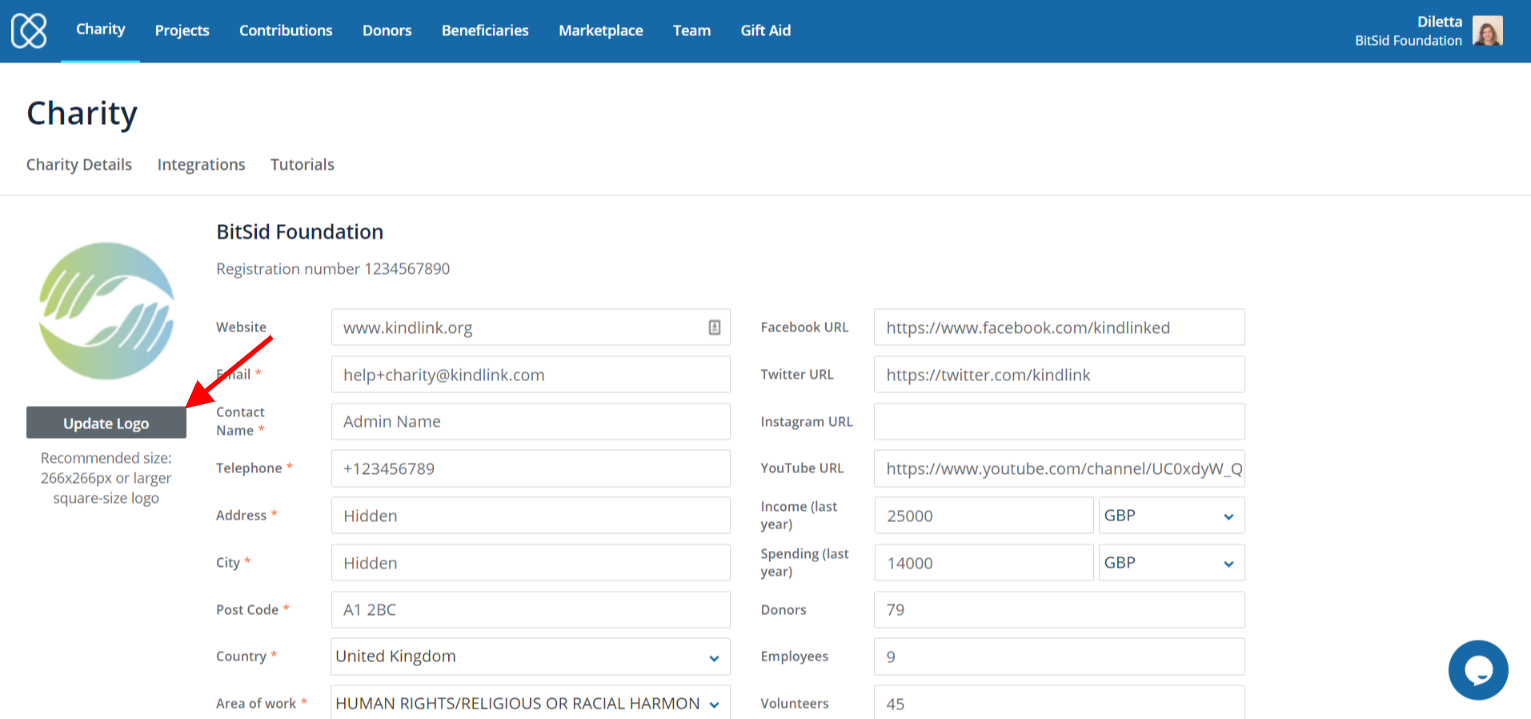
Task: Click the Twitter URL field
Action: point(1059,375)
